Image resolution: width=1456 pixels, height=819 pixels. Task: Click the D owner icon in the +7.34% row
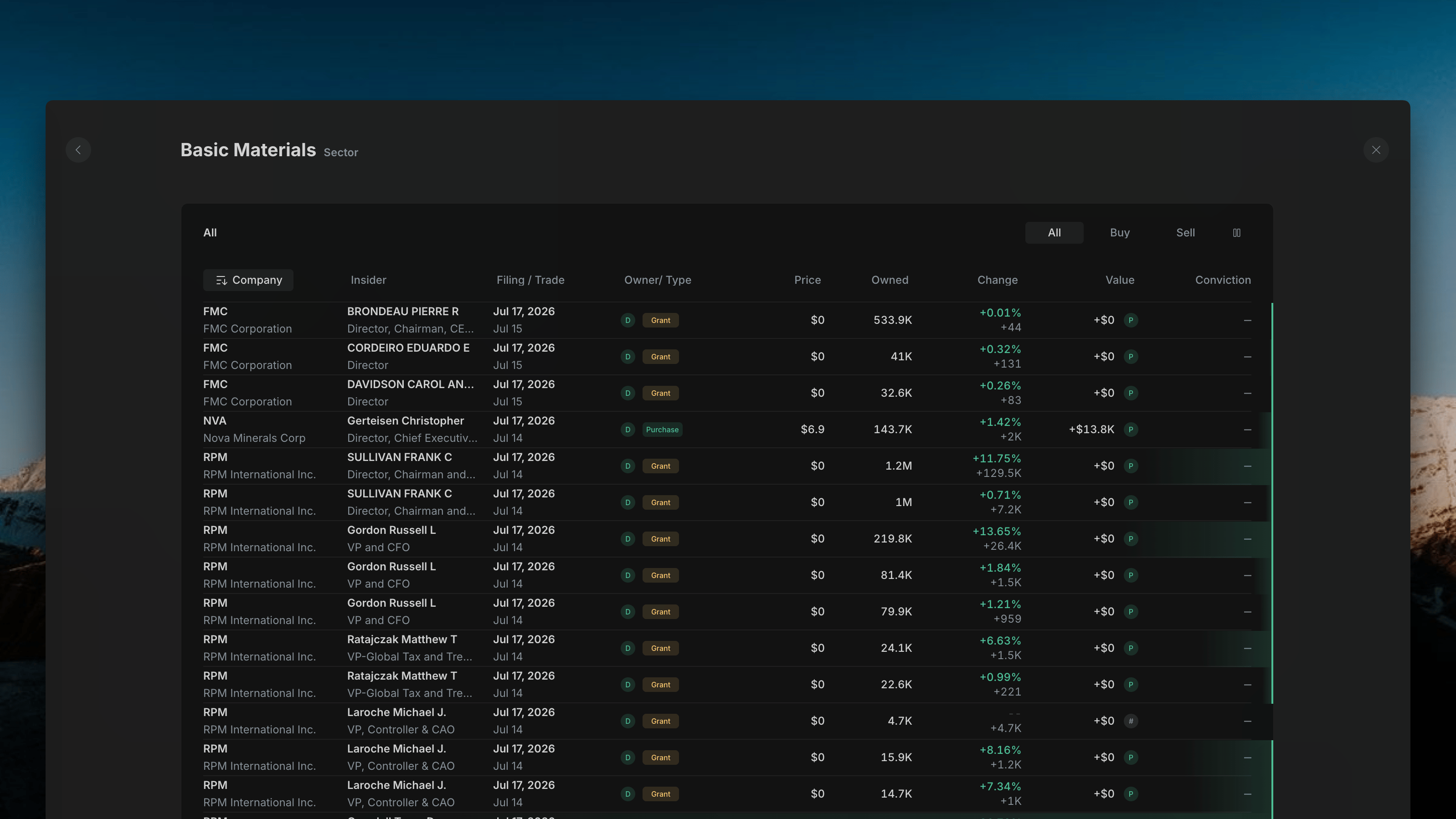click(628, 794)
